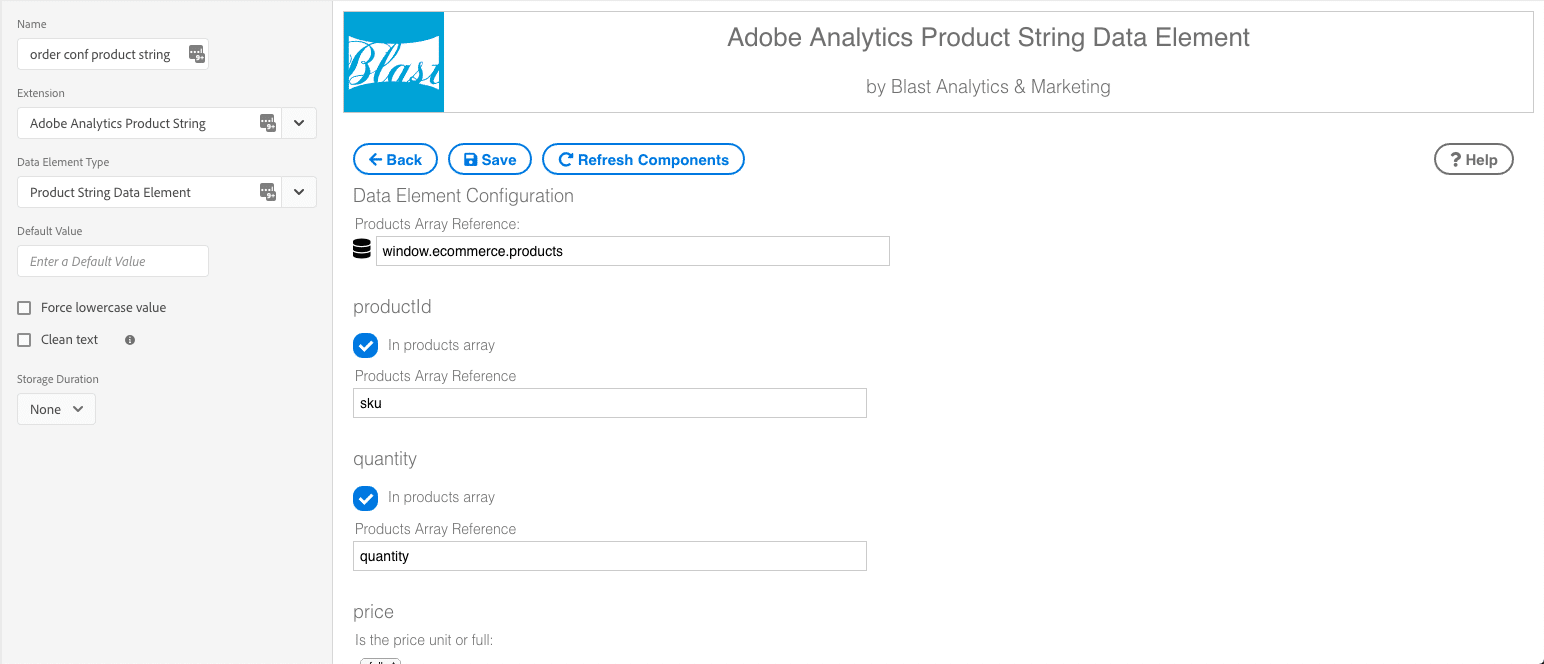The image size is (1544, 664).
Task: Open the Storage Duration None dropdown
Action: pos(56,409)
